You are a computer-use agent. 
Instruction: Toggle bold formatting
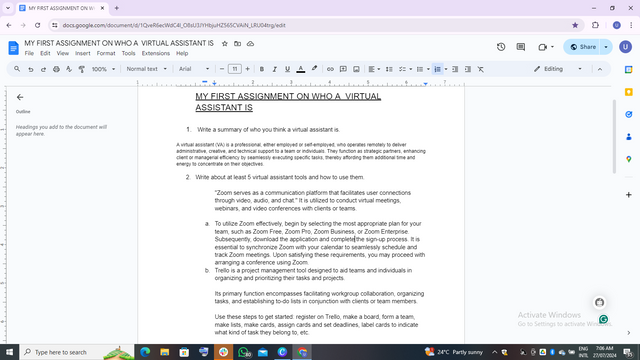point(262,69)
